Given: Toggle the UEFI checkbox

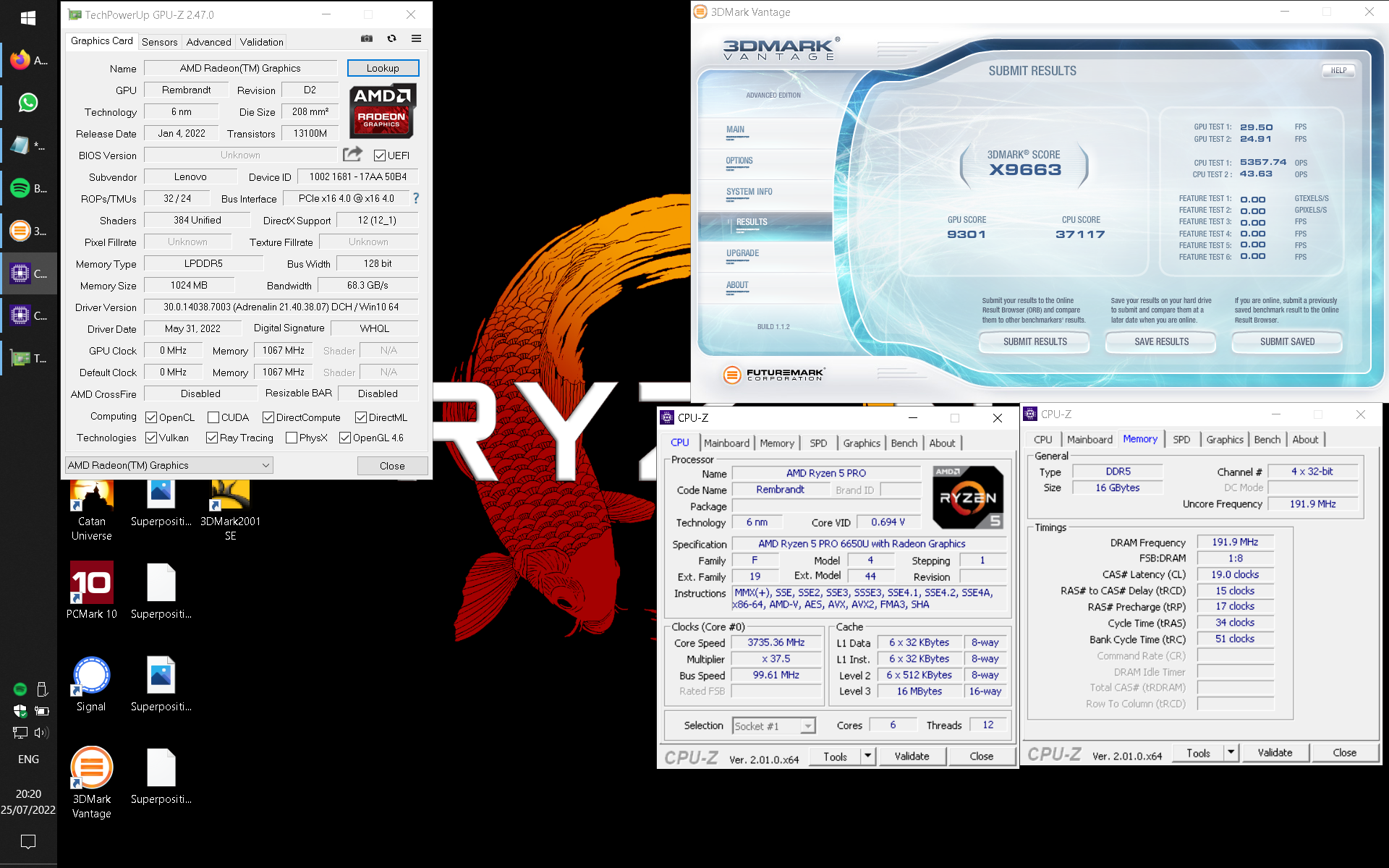Looking at the screenshot, I should click(x=379, y=155).
